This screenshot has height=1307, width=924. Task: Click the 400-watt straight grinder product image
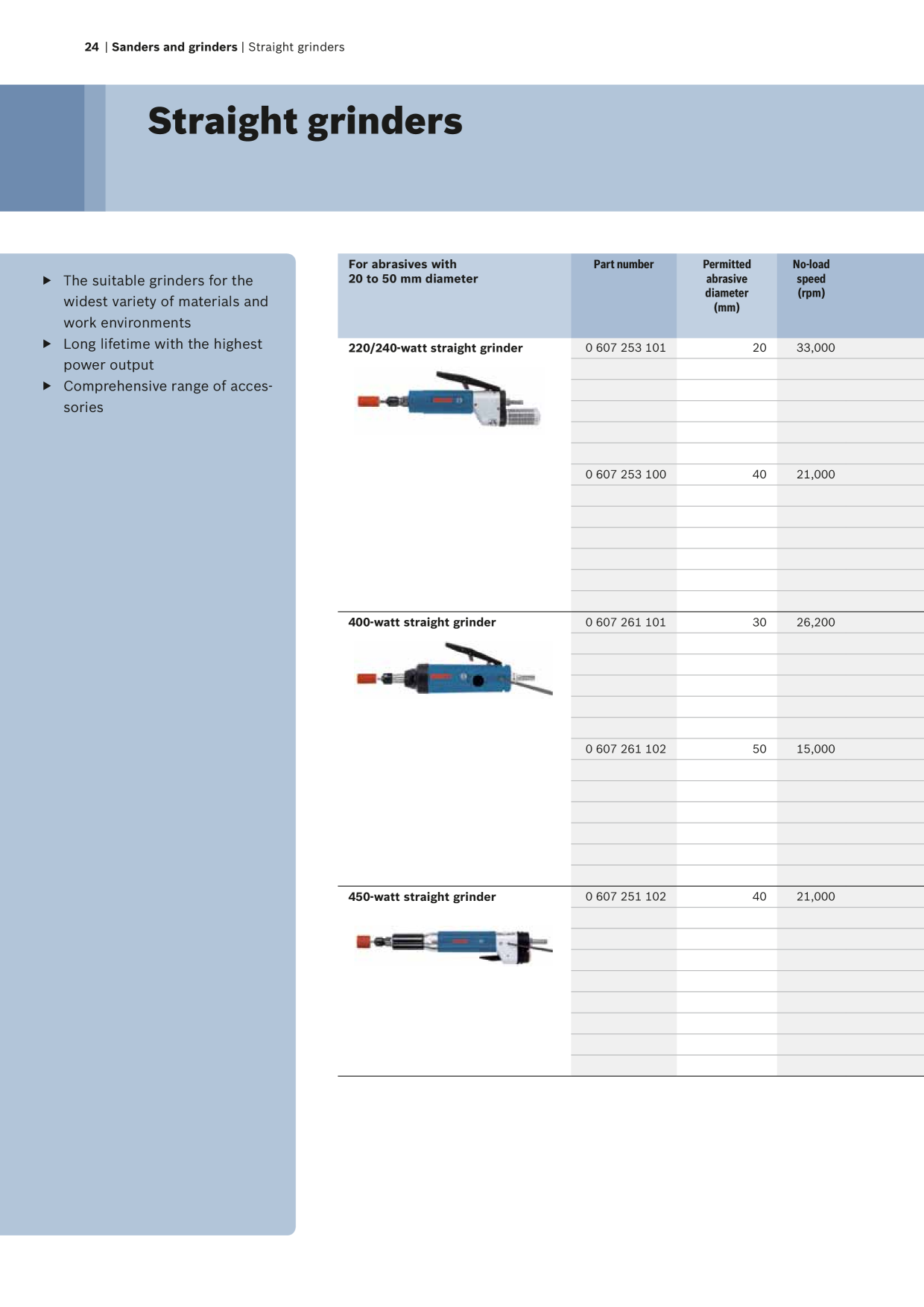[454, 670]
